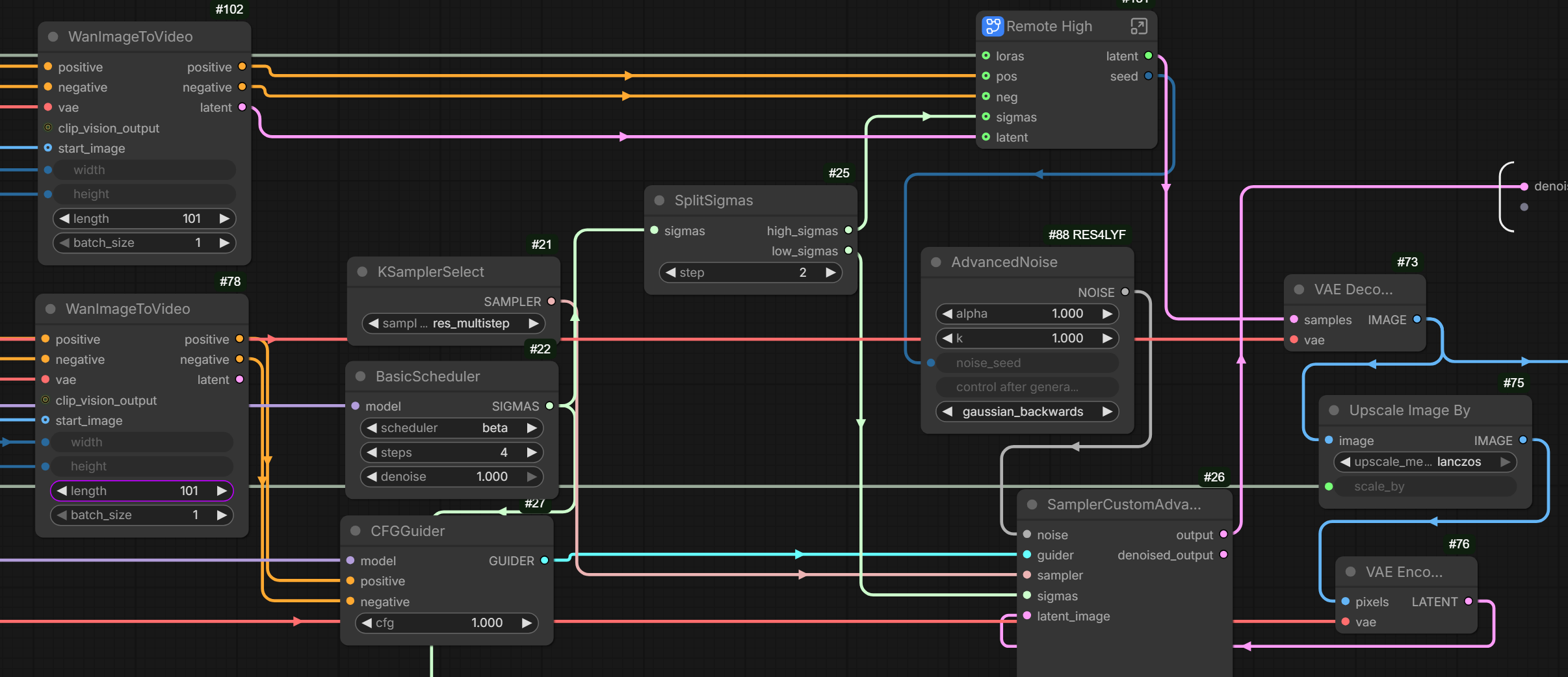Screen dimensions: 1568x677
Task: Click the GUIDER output socket on CFGGuider
Action: 545,561
